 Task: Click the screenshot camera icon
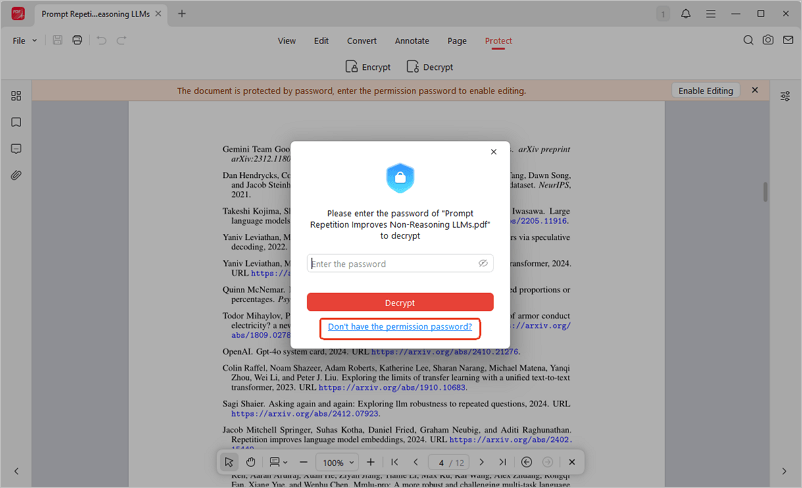[x=768, y=40]
